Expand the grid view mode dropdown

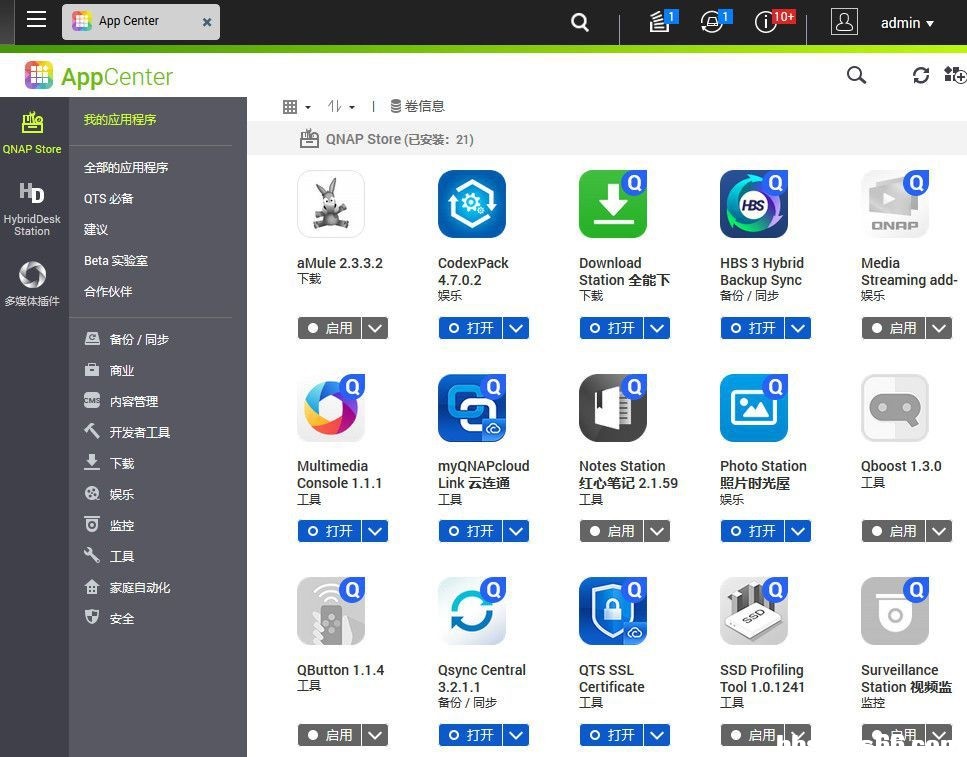click(x=296, y=107)
